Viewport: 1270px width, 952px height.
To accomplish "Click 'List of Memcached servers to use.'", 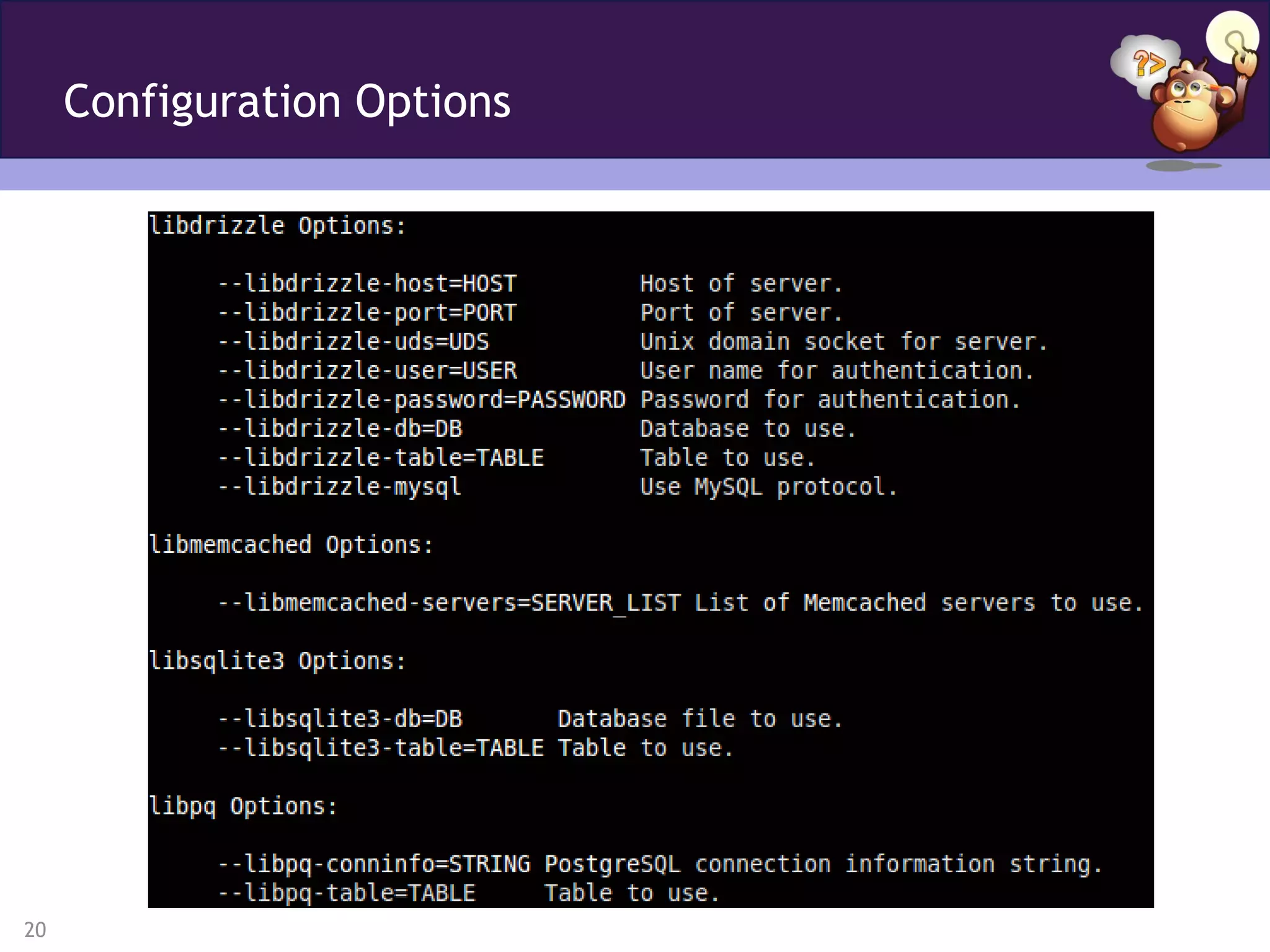I will [919, 603].
